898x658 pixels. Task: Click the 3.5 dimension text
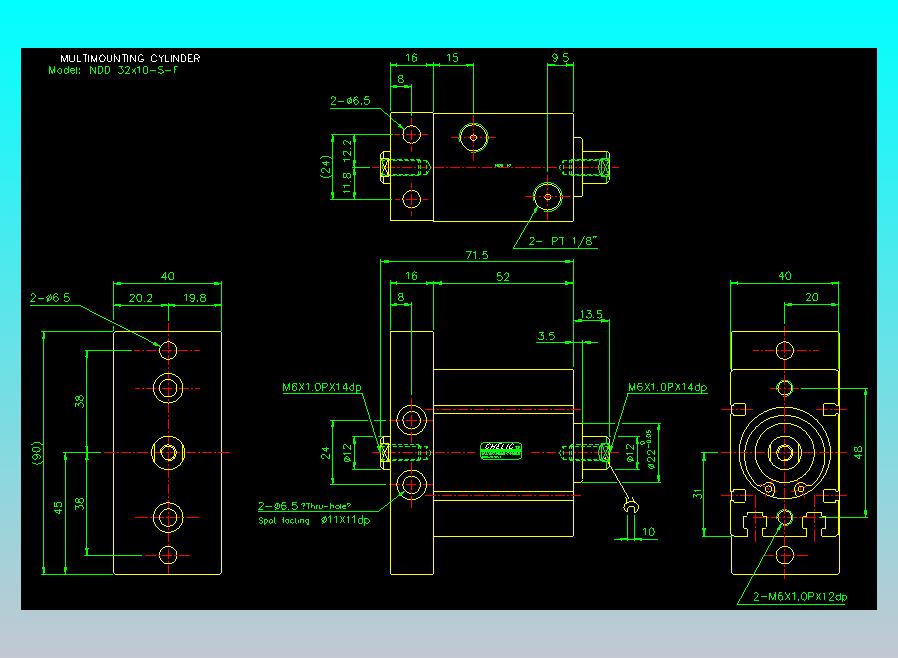coord(546,336)
